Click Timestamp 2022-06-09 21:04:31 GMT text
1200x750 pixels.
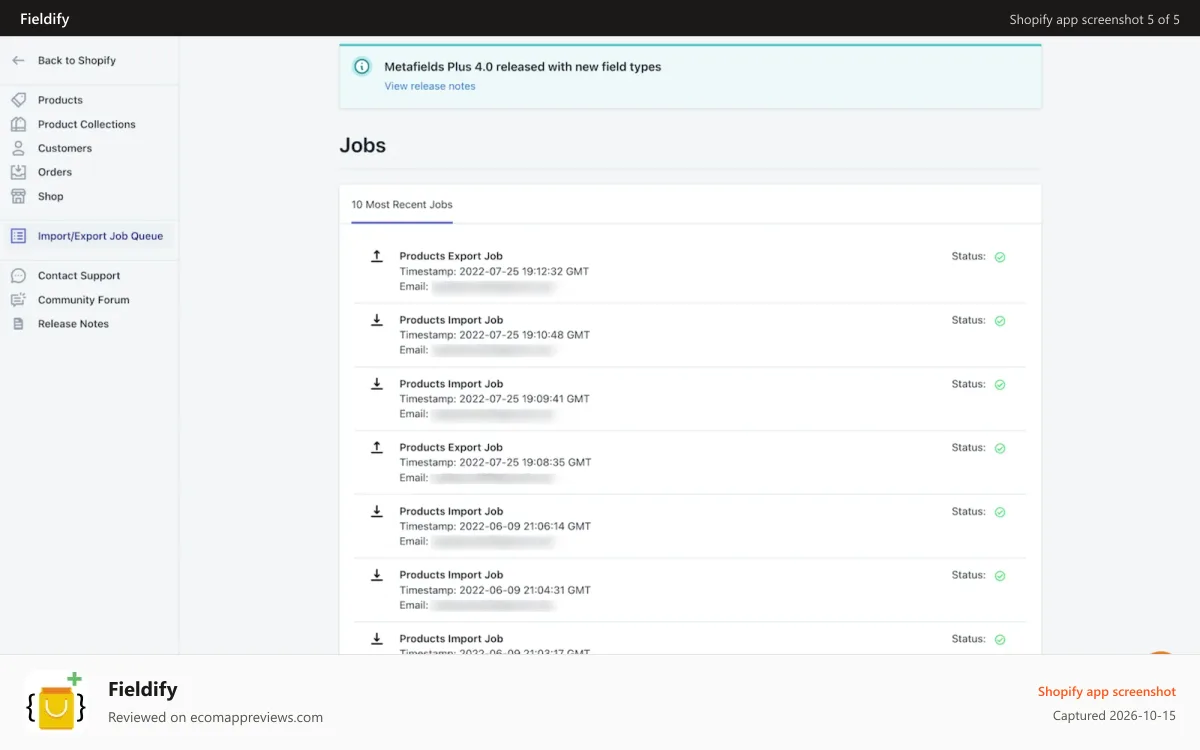(496, 591)
